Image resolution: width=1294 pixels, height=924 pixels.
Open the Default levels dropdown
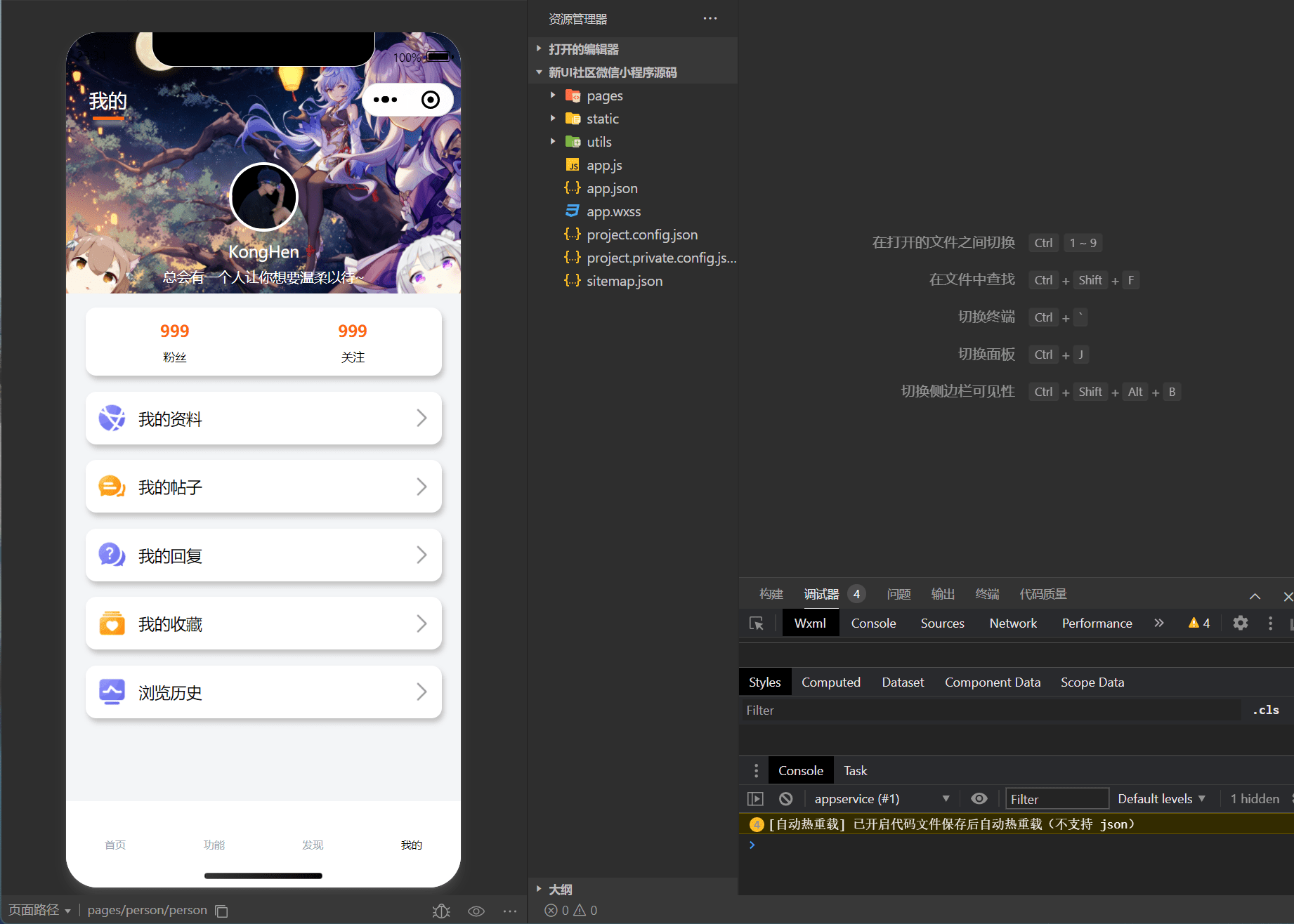1161,798
